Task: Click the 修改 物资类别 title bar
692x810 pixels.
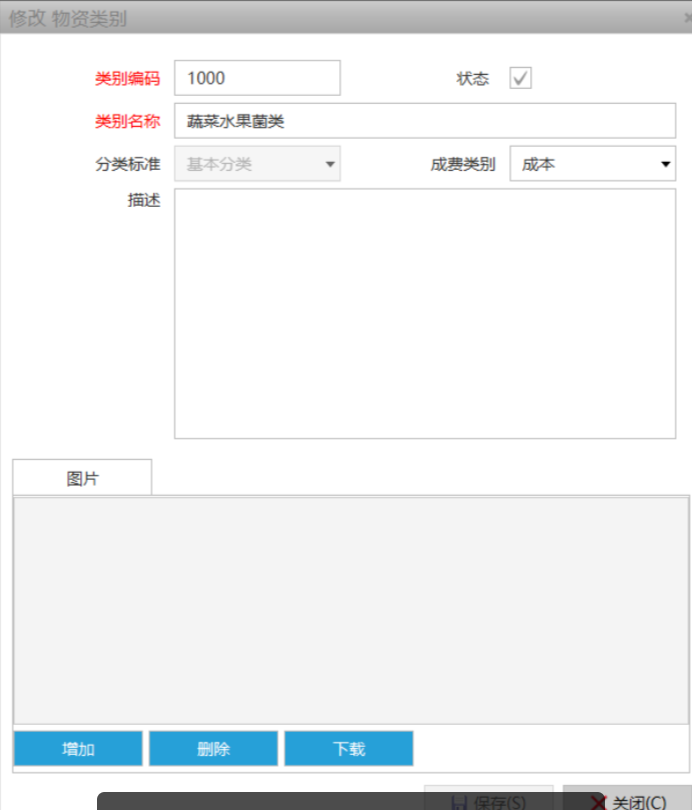Action: [x=300, y=18]
